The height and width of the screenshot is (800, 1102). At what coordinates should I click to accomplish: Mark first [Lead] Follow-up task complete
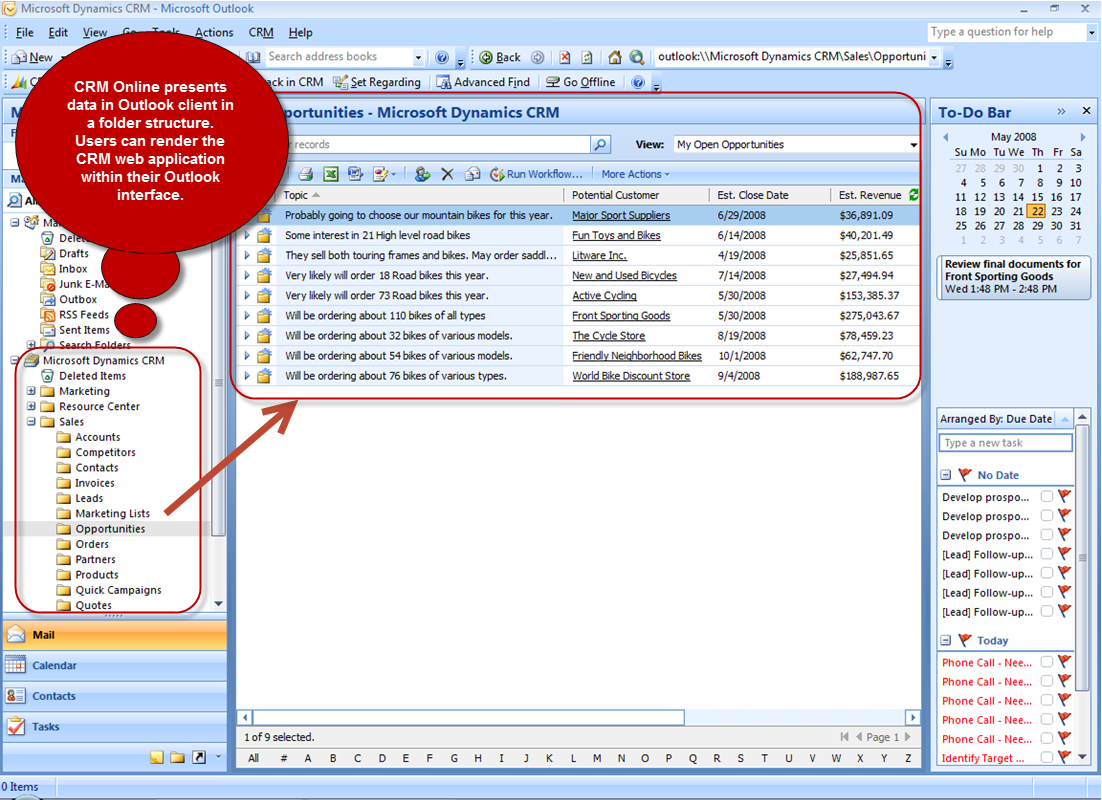click(x=1046, y=554)
